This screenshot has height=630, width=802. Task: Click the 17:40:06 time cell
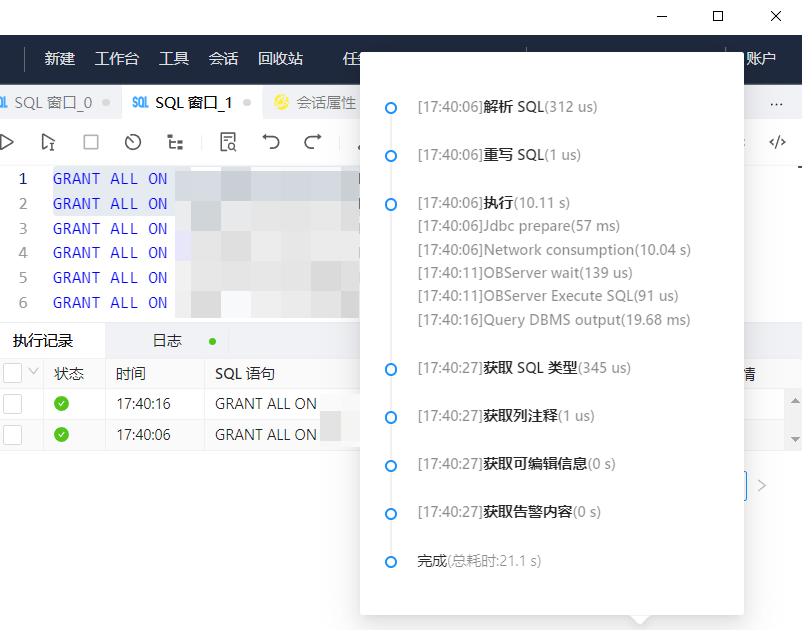pyautogui.click(x=143, y=435)
